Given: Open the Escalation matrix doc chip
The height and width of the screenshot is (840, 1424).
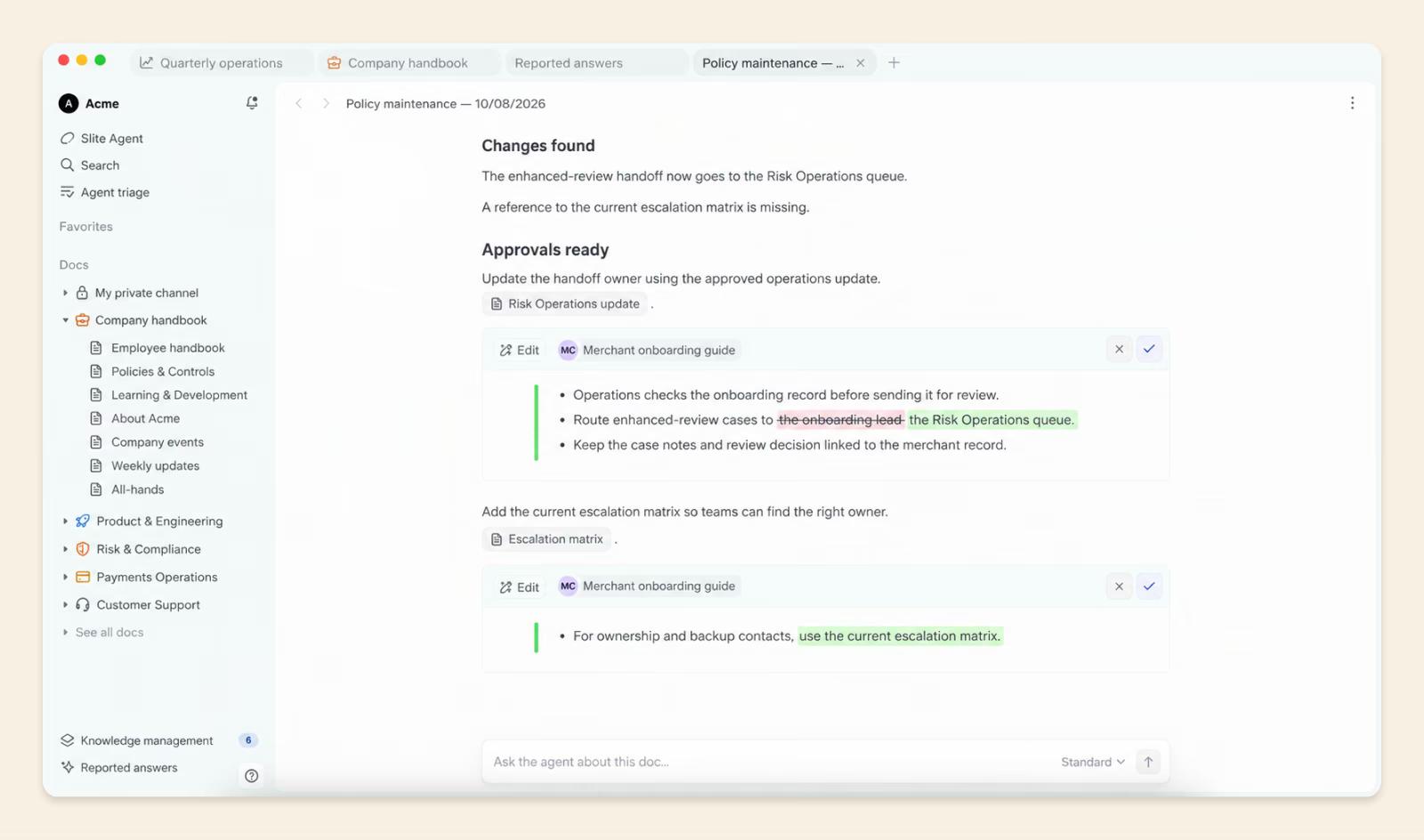Looking at the screenshot, I should (546, 539).
